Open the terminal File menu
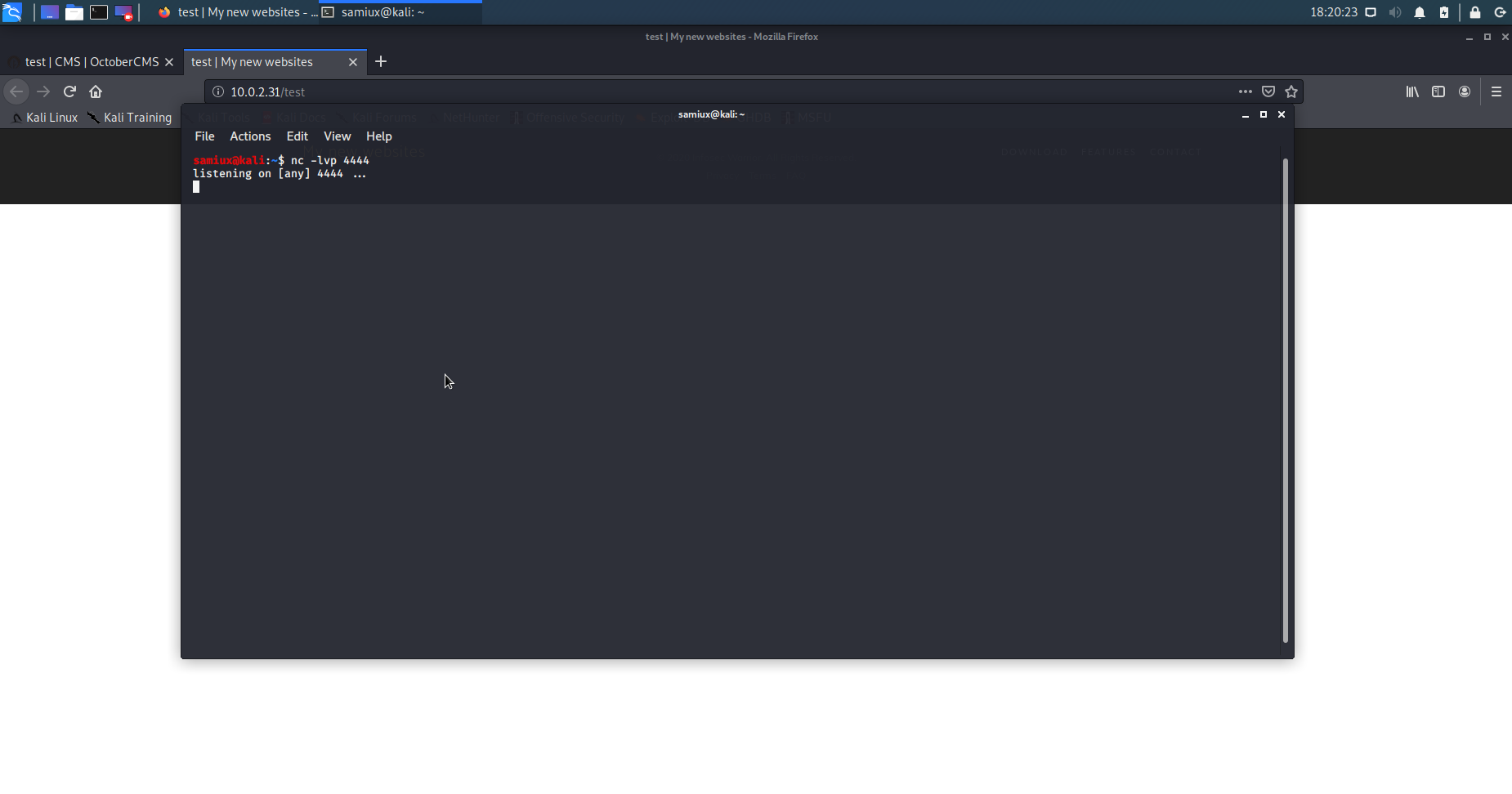Image resolution: width=1512 pixels, height=794 pixels. point(204,136)
